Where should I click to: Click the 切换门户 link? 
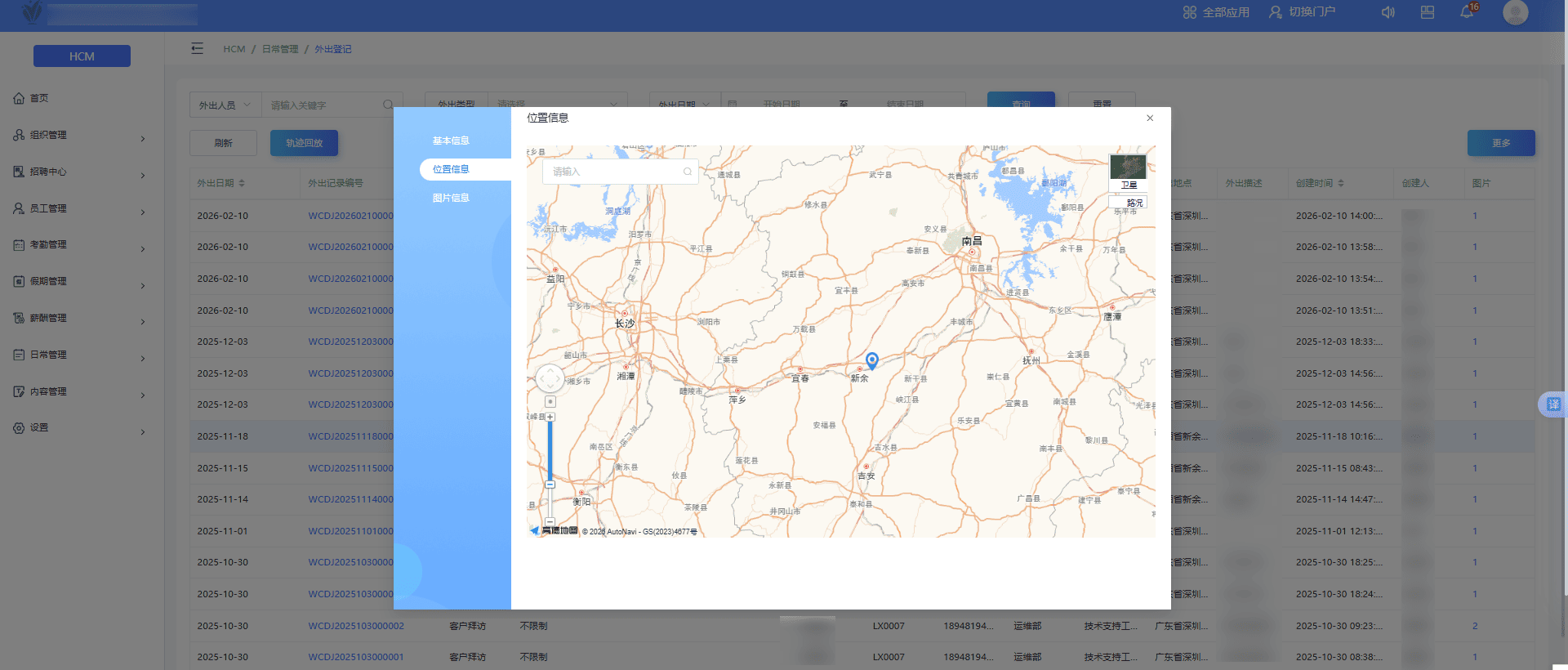click(1303, 12)
